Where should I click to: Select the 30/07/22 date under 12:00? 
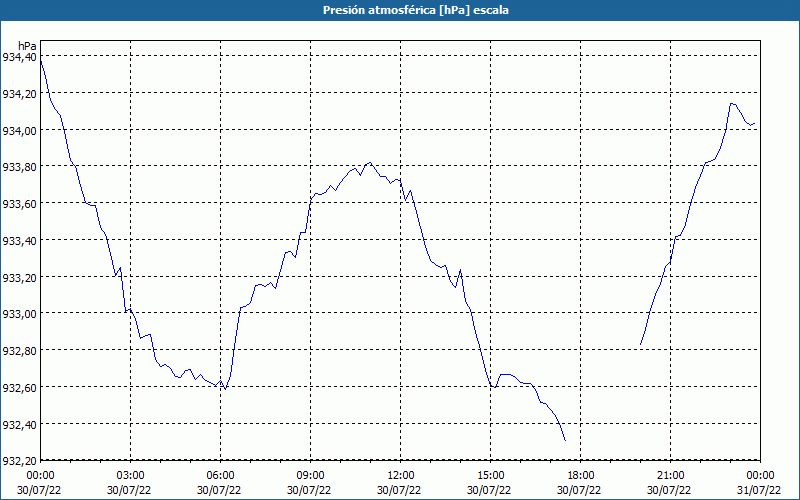coord(399,490)
